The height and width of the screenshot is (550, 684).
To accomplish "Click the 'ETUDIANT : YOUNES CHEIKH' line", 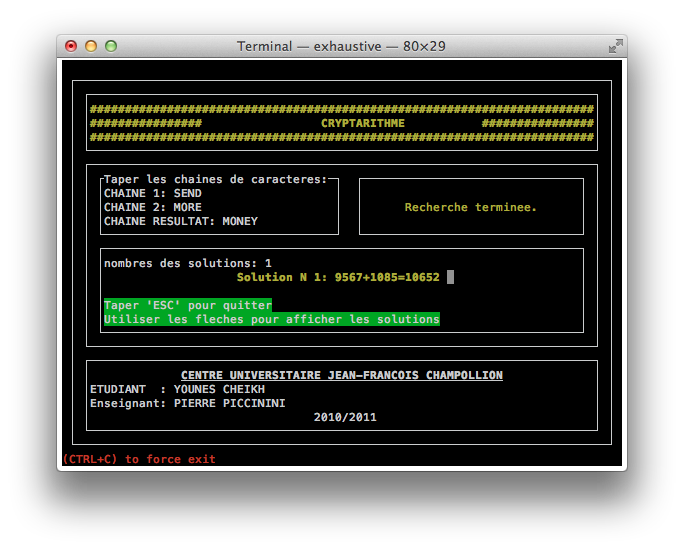I will pyautogui.click(x=177, y=389).
